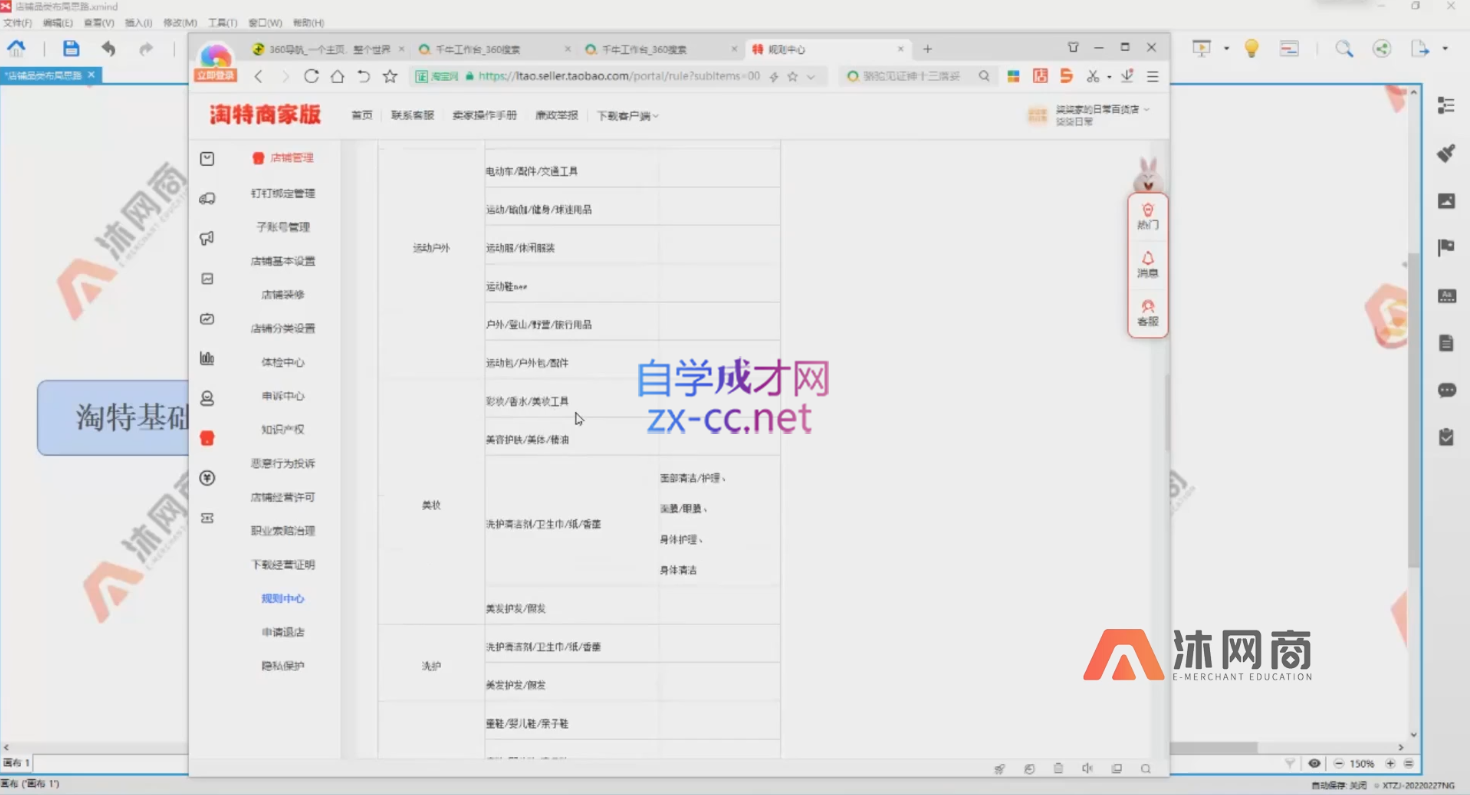Click the bar chart data sidebar icon
This screenshot has height=795, width=1470.
click(x=207, y=358)
